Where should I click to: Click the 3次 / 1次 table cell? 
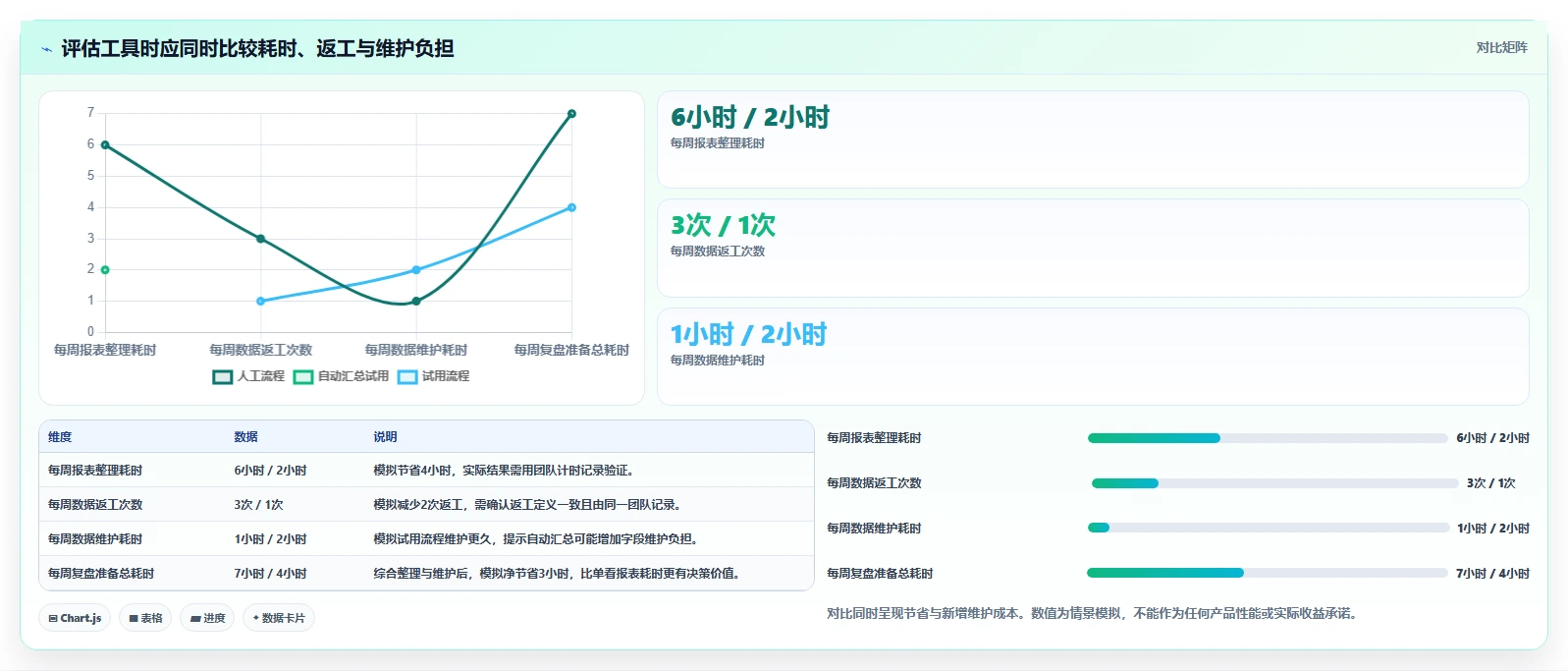(258, 505)
